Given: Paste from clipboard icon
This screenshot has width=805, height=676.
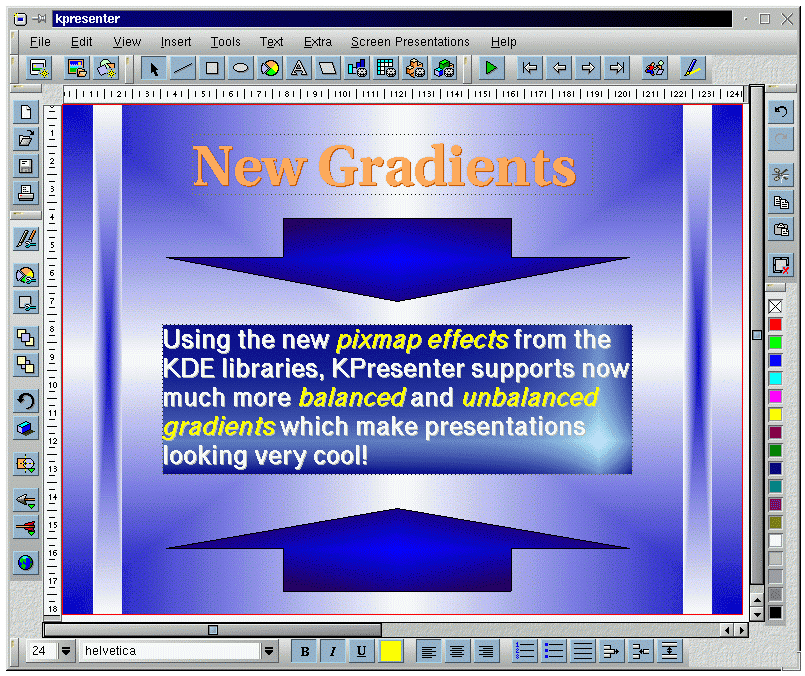Looking at the screenshot, I should click(x=781, y=229).
